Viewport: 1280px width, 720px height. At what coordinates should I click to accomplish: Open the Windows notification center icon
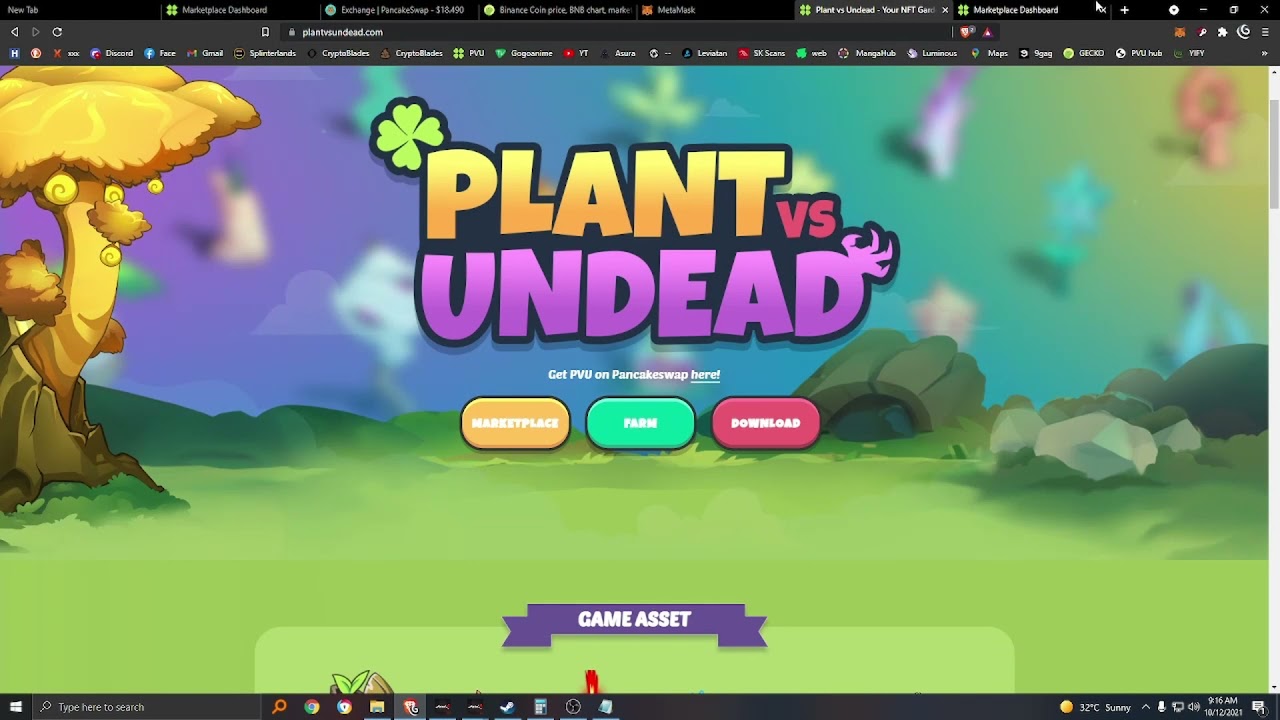[x=1259, y=707]
